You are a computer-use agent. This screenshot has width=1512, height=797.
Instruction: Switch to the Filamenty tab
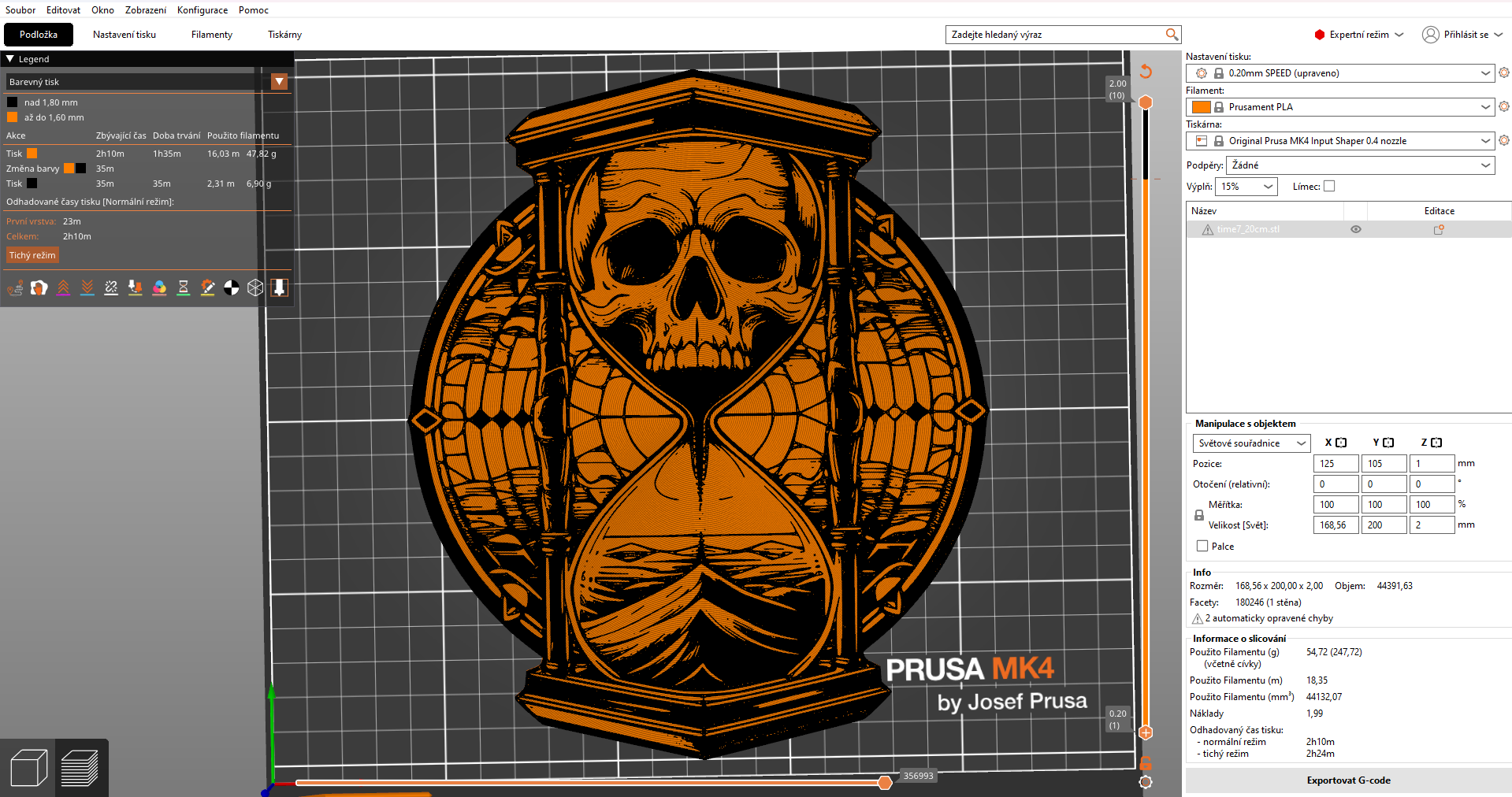coord(210,35)
